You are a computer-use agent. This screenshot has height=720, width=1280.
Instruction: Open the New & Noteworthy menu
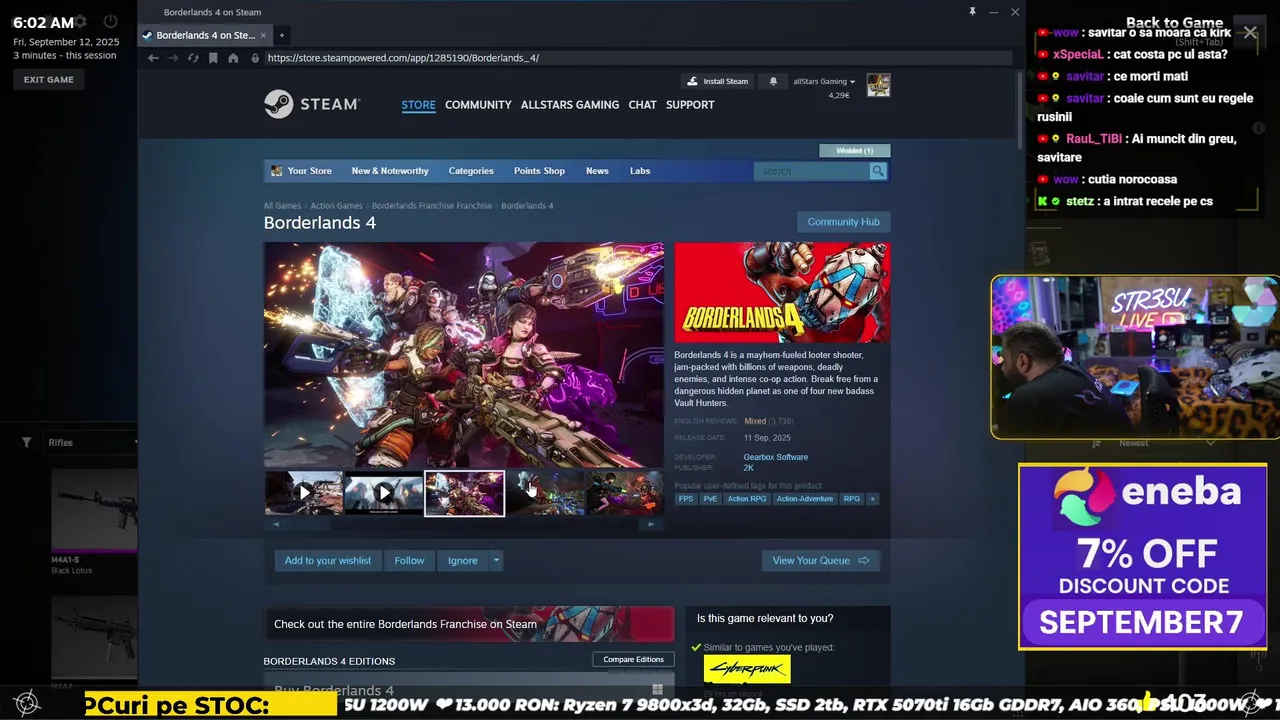[x=390, y=171]
